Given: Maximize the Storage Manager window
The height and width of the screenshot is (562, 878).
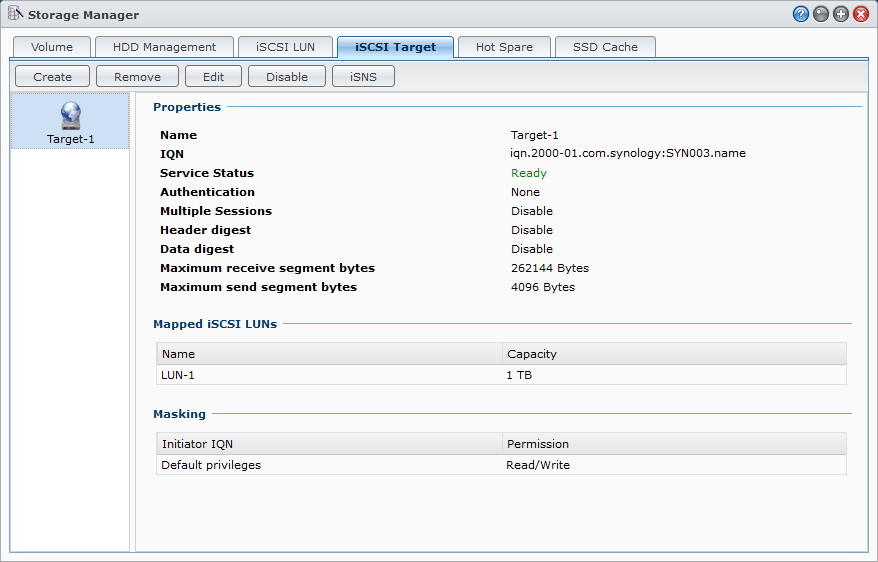Looking at the screenshot, I should point(840,15).
